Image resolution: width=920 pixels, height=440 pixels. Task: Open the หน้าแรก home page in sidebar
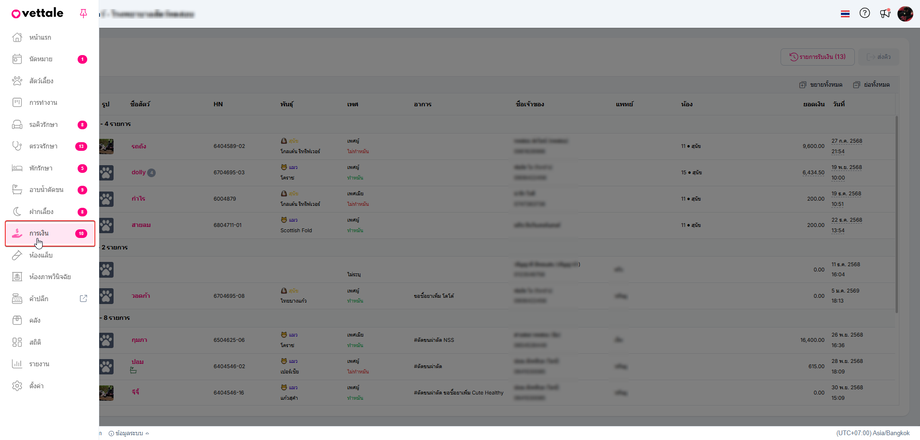(49, 38)
